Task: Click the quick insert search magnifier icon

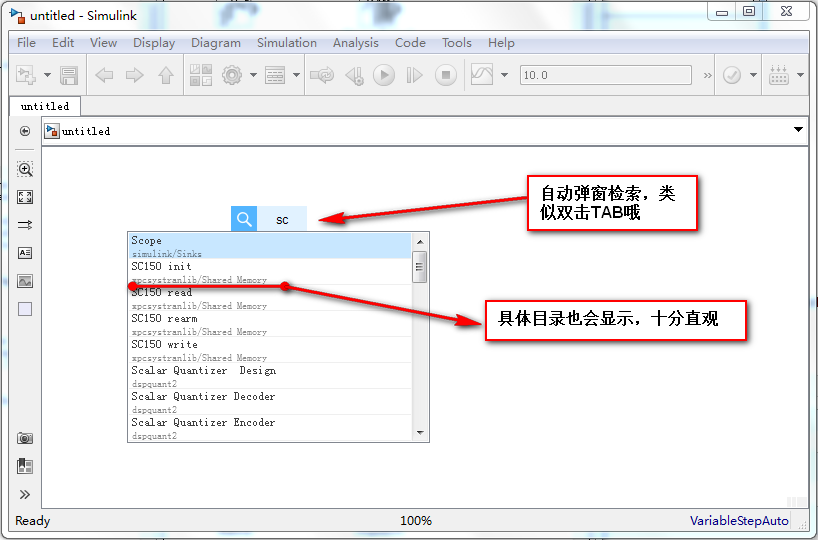Action: (x=244, y=219)
